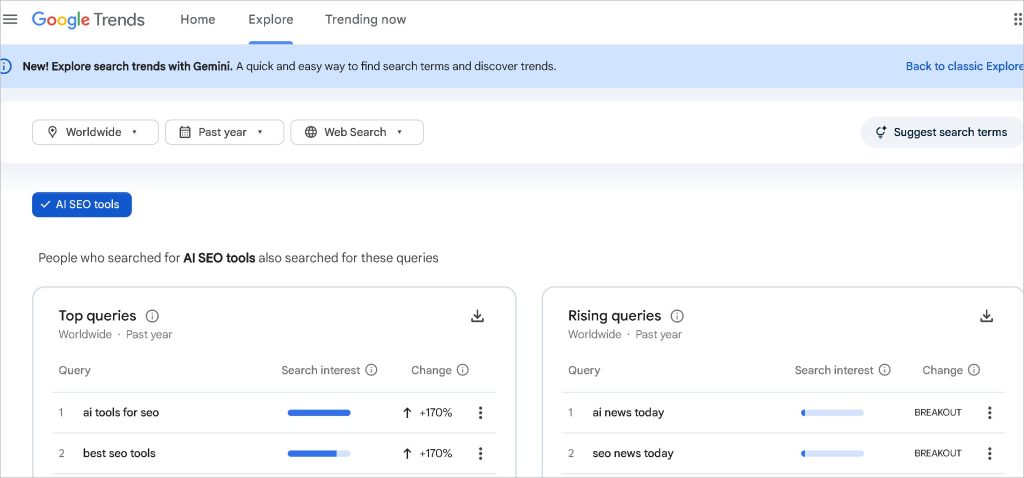1024x478 pixels.
Task: Click Search interest info icon in Top queries
Action: pos(371,370)
